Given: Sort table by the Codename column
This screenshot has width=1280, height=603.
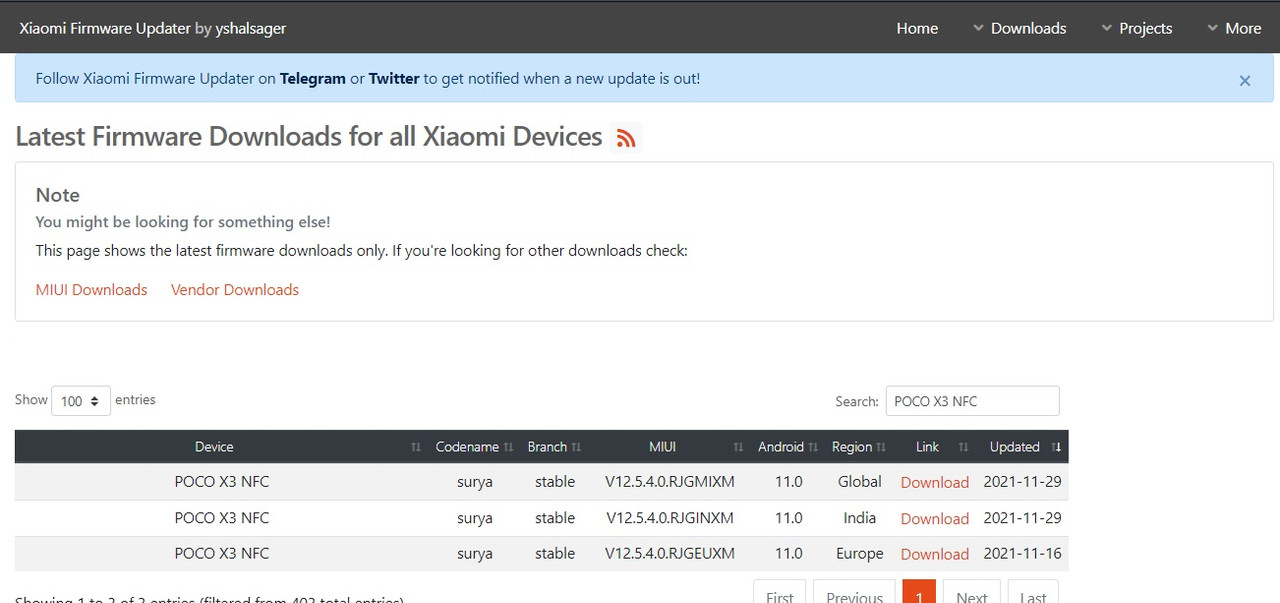Looking at the screenshot, I should coord(475,447).
